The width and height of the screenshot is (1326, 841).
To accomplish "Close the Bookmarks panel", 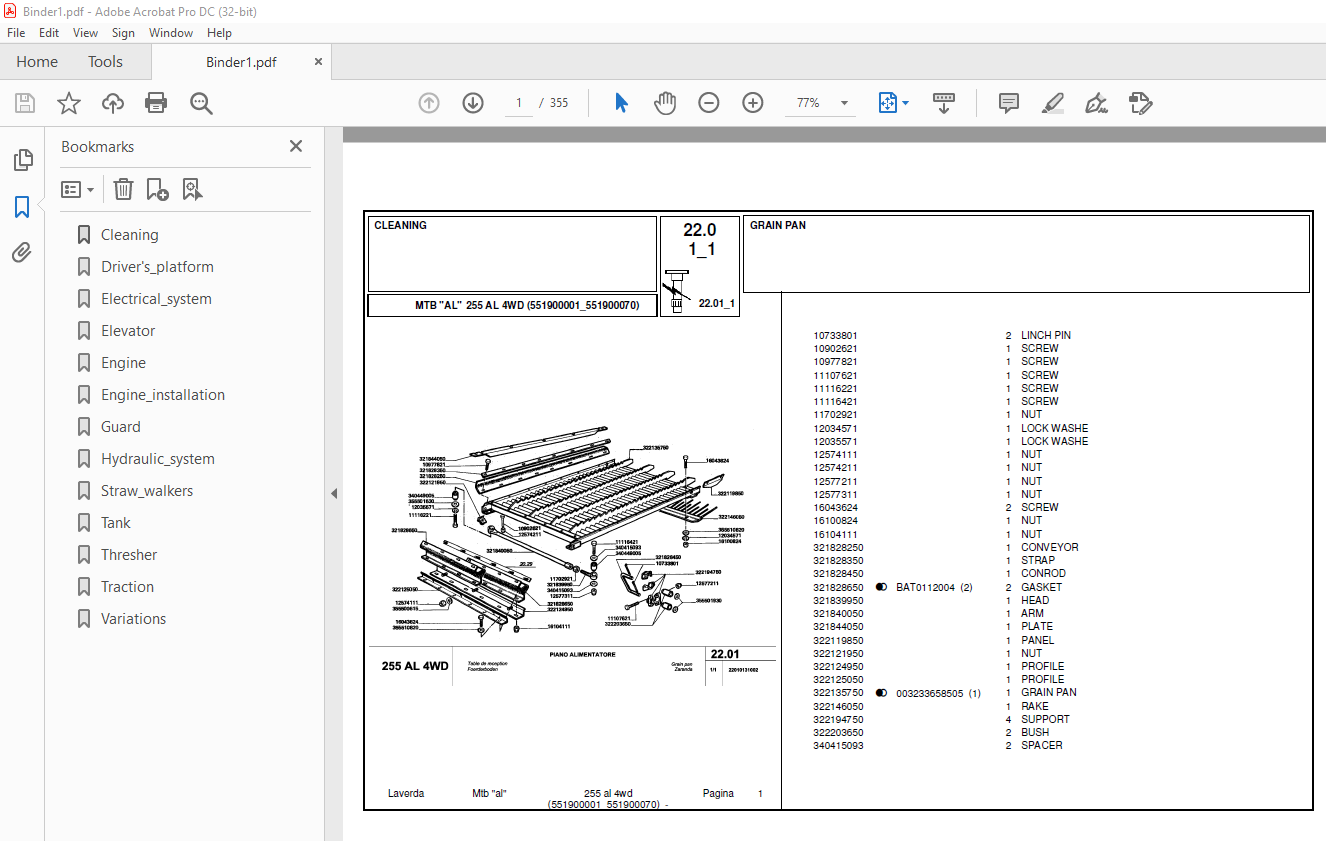I will point(296,146).
